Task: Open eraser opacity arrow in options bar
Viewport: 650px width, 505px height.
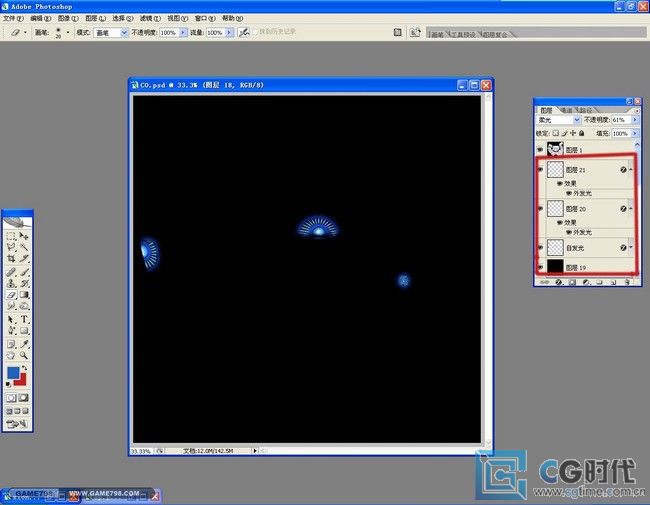Action: point(183,33)
